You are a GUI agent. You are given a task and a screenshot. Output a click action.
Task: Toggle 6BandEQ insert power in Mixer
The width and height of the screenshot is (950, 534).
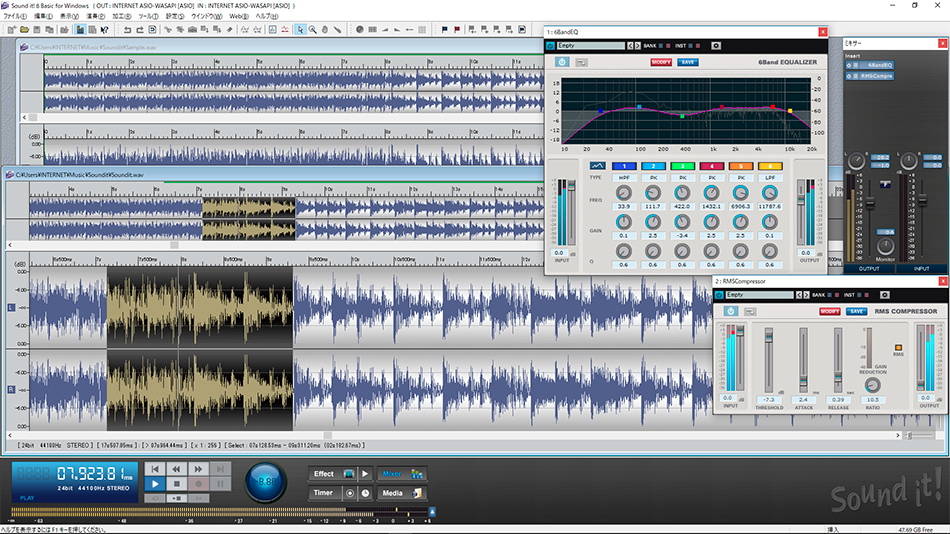849,65
